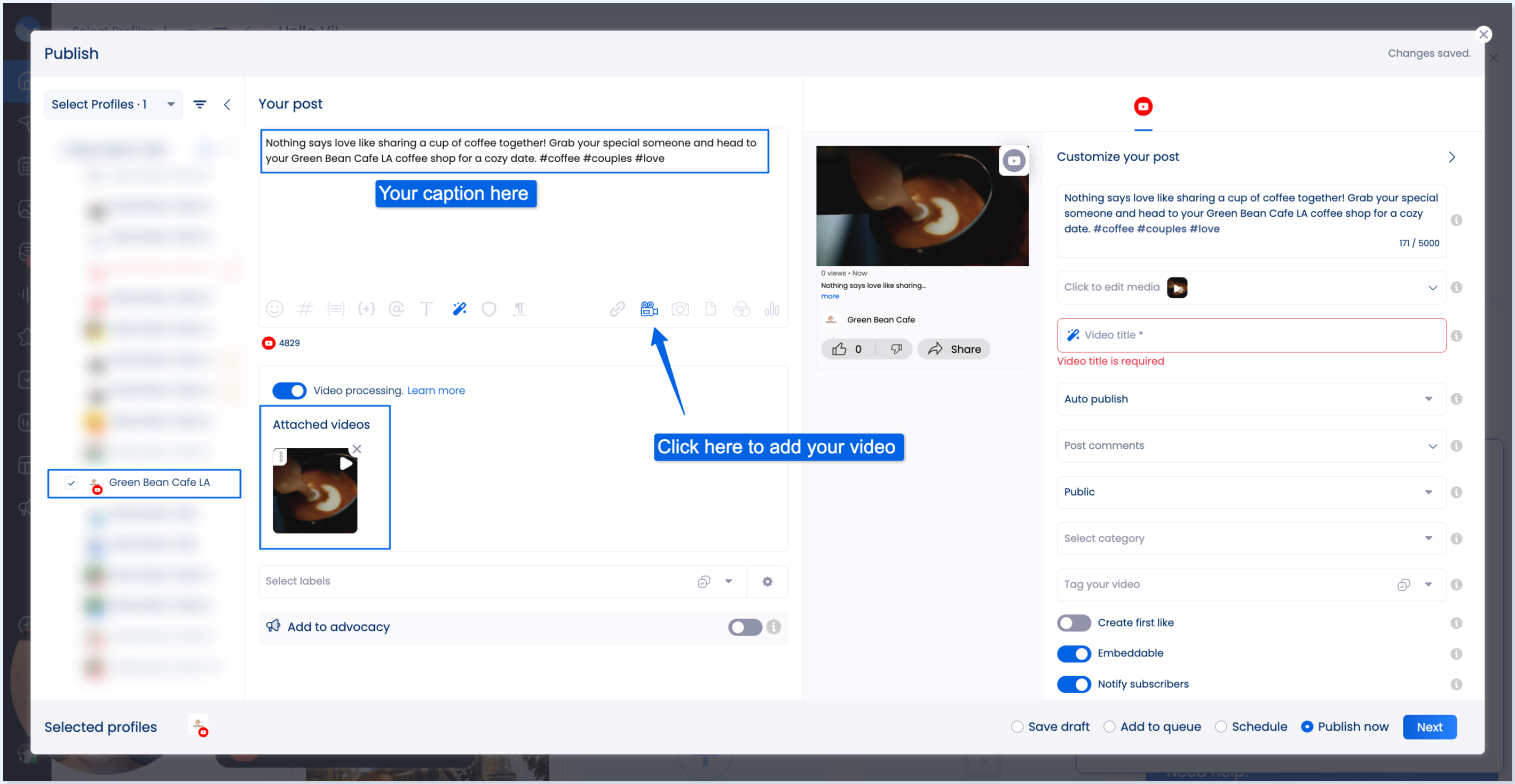The image size is (1515, 784).
Task: Edit the customized YouTube description text
Action: click(x=1251, y=220)
